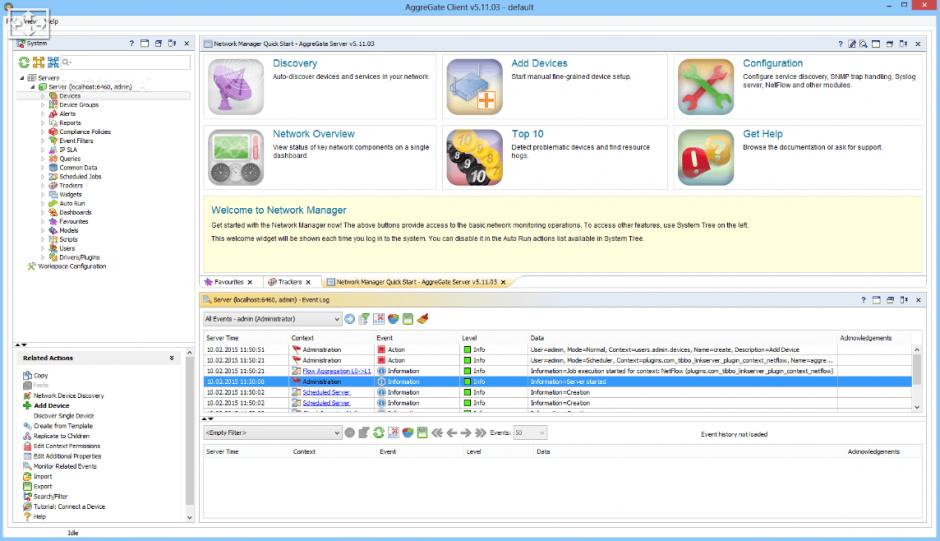Open the Get Help lifebuoy tile icon
Viewport: 940px width, 541px height.
(x=706, y=157)
